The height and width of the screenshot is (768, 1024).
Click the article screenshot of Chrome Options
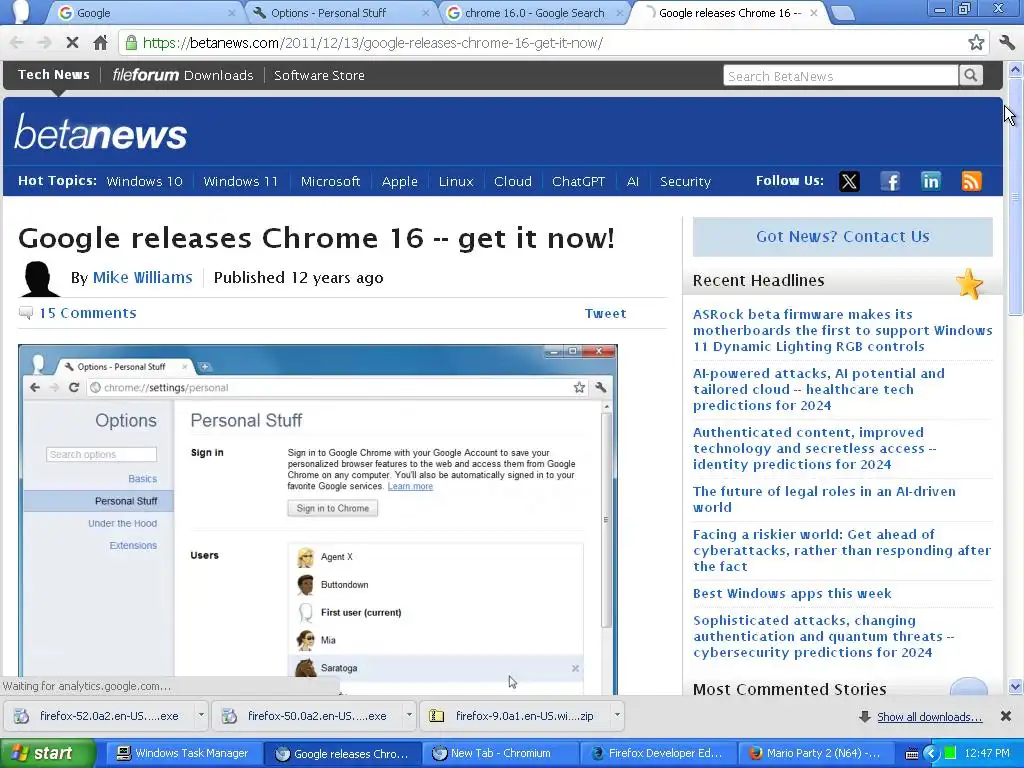click(317, 519)
